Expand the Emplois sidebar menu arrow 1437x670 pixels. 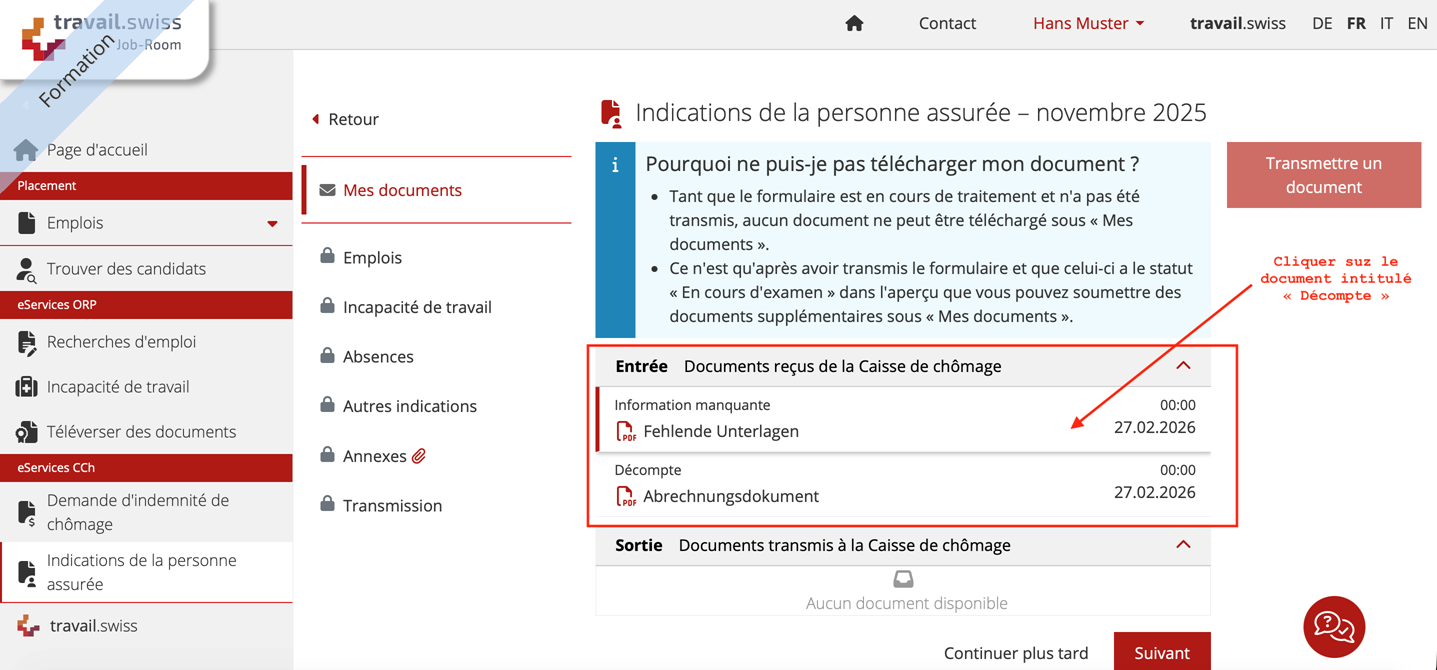(272, 224)
